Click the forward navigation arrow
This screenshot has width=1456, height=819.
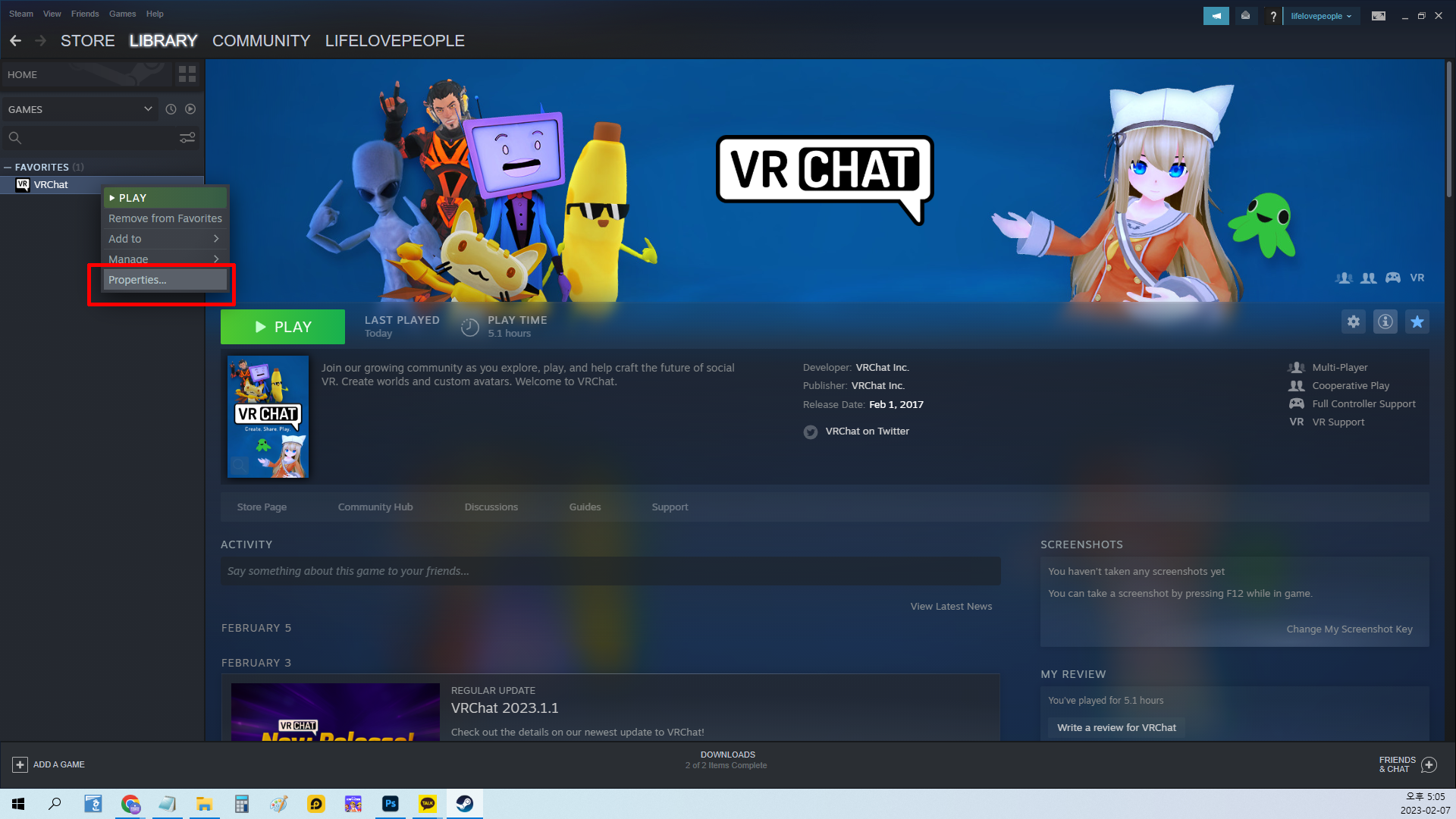tap(41, 41)
